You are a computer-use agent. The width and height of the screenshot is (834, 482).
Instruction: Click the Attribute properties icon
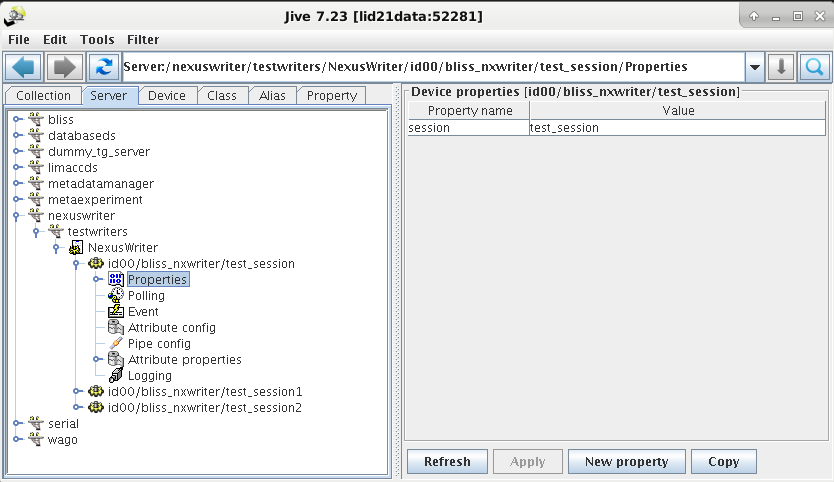click(x=116, y=359)
